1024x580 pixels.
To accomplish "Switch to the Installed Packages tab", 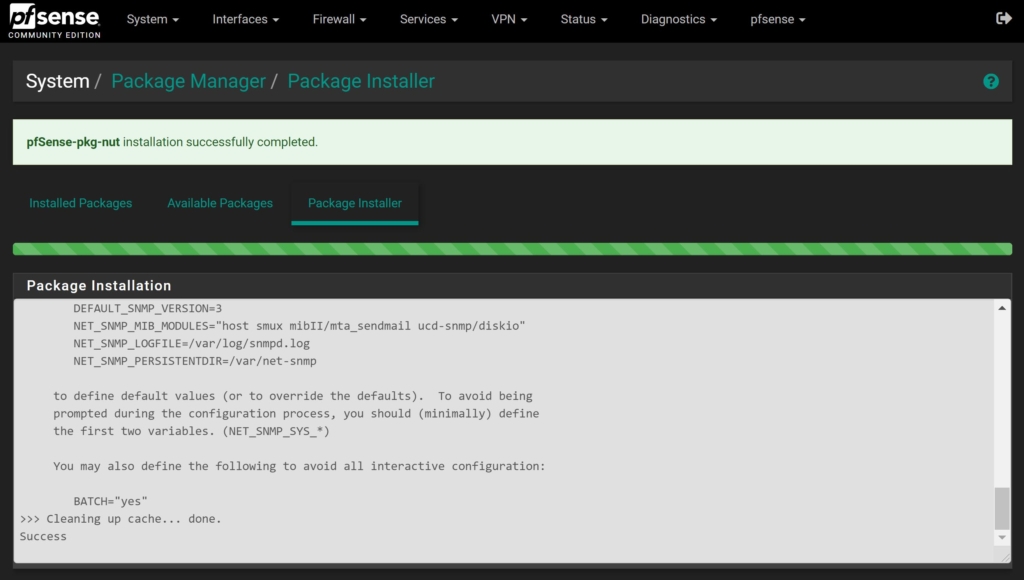I will (x=80, y=203).
